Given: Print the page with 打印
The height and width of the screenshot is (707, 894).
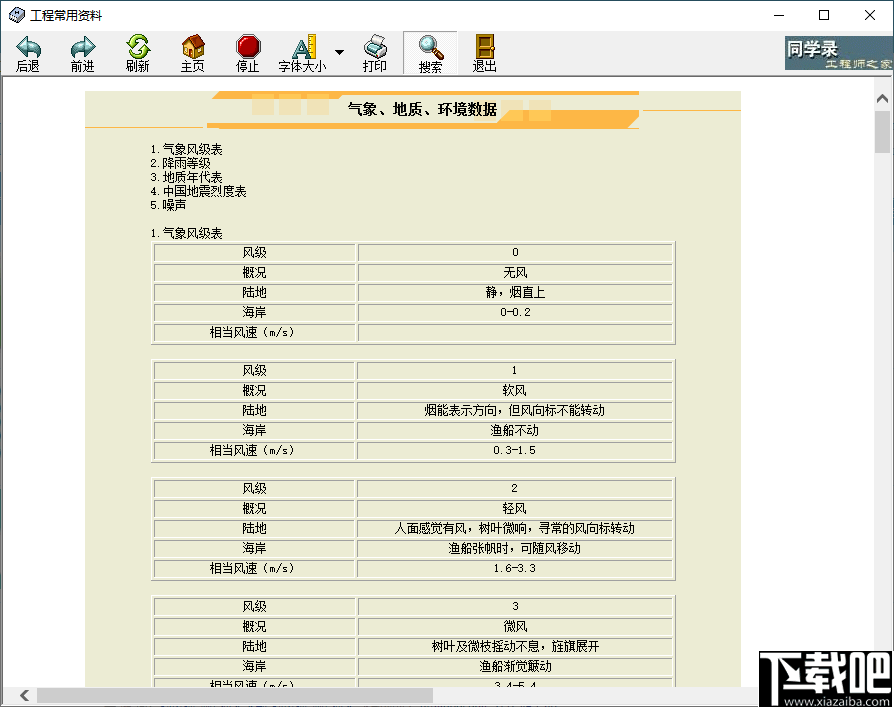Looking at the screenshot, I should point(375,54).
